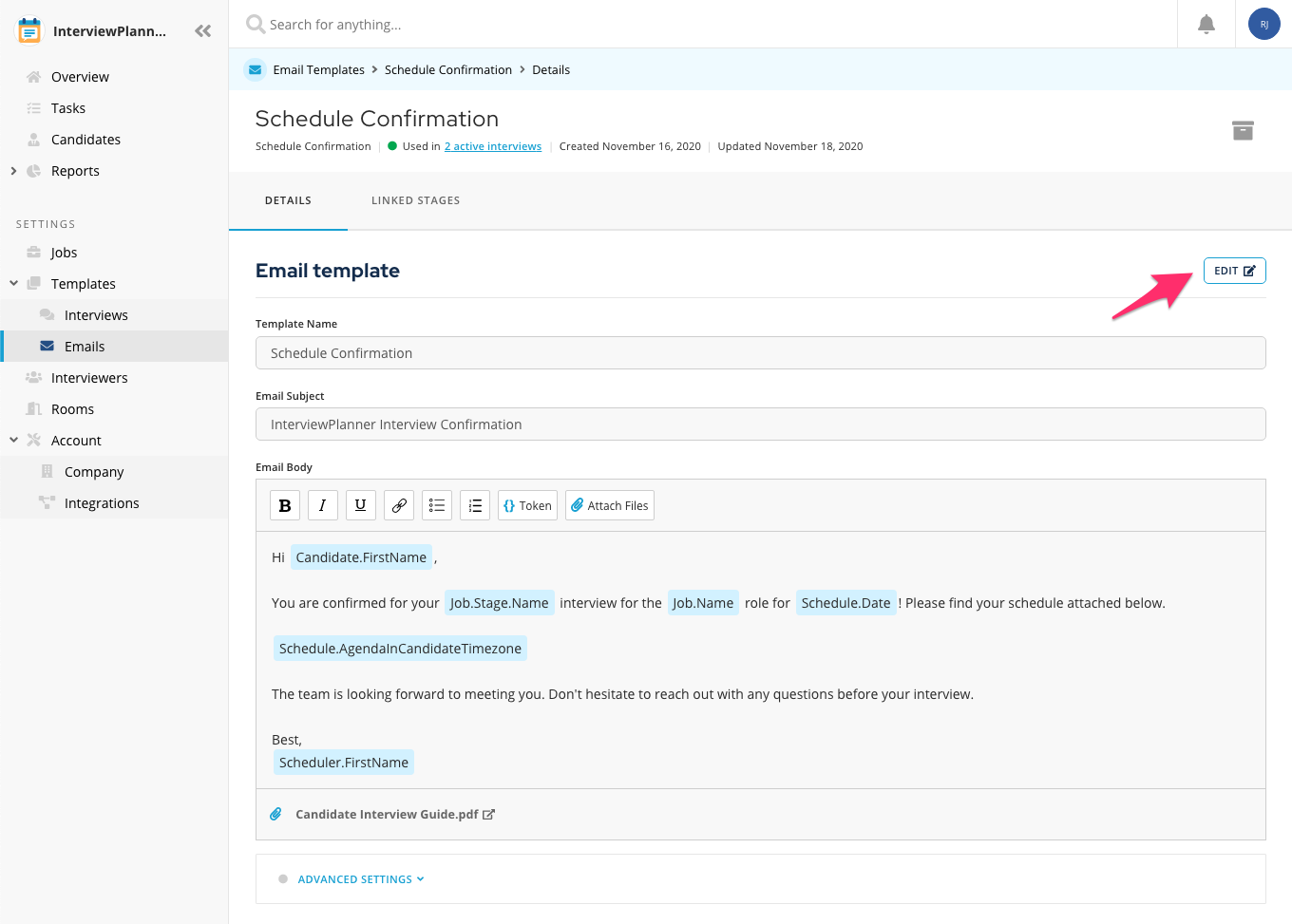Image resolution: width=1292 pixels, height=924 pixels.
Task: Click the Rooms door icon
Action: [33, 409]
